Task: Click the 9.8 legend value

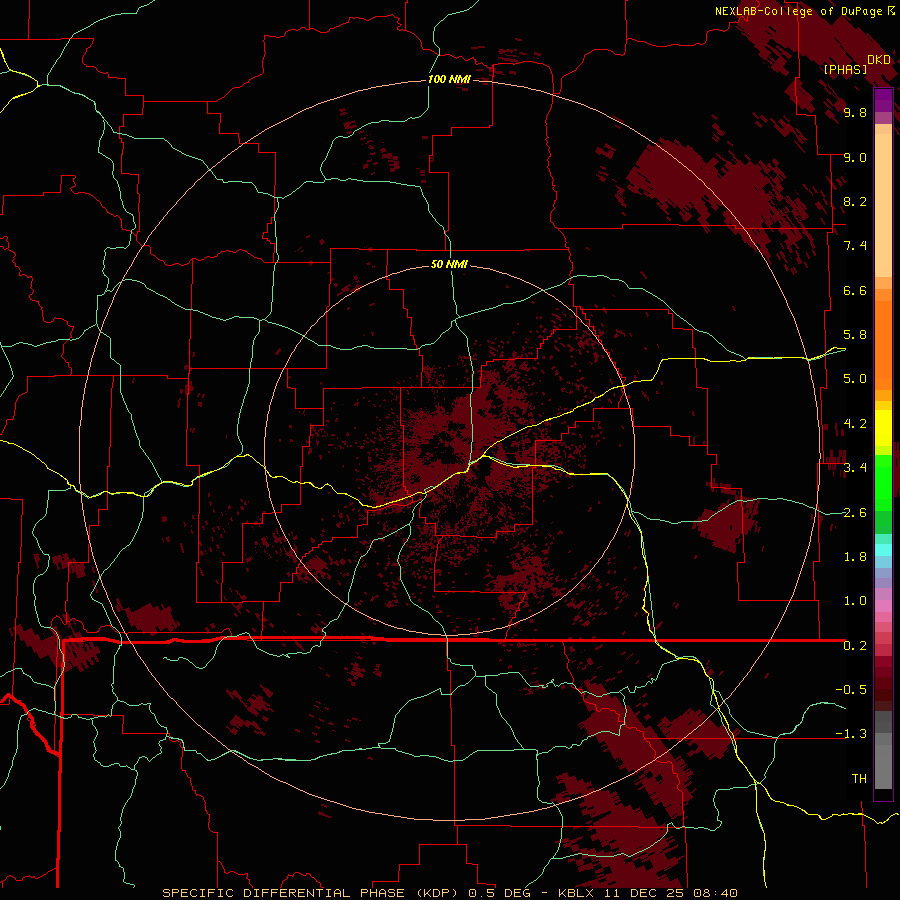Action: (x=855, y=113)
